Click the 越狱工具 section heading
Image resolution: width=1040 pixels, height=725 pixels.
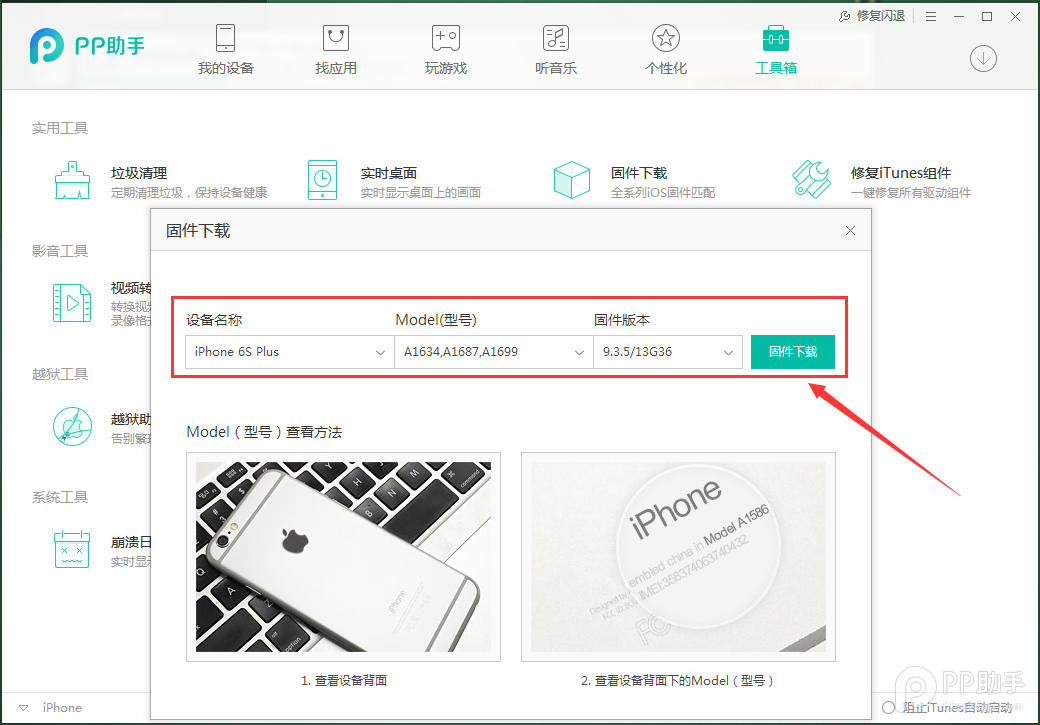[60, 374]
